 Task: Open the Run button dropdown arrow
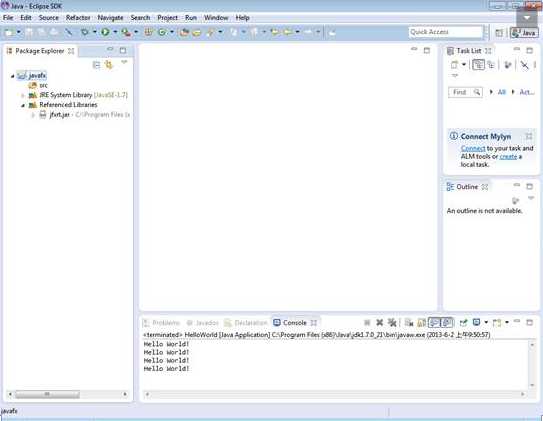click(115, 32)
